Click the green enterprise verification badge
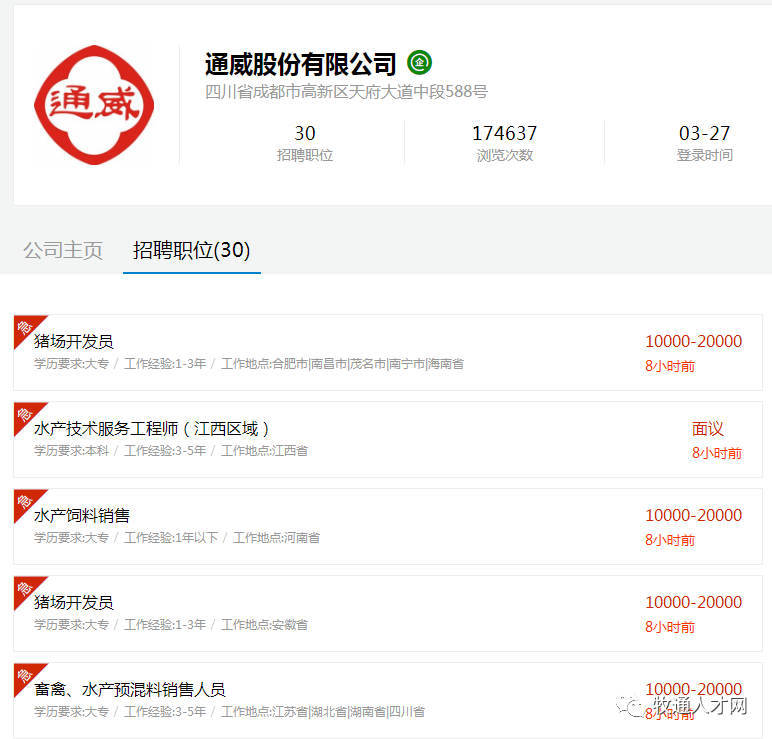 pos(419,63)
